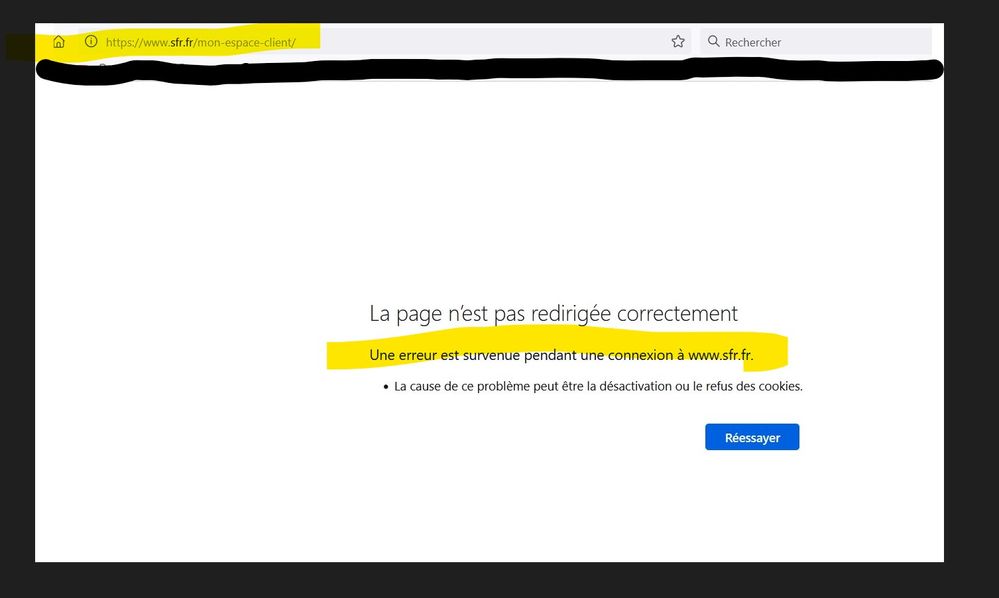Bookmark this page with the star icon
The image size is (999, 598).
pyautogui.click(x=678, y=42)
